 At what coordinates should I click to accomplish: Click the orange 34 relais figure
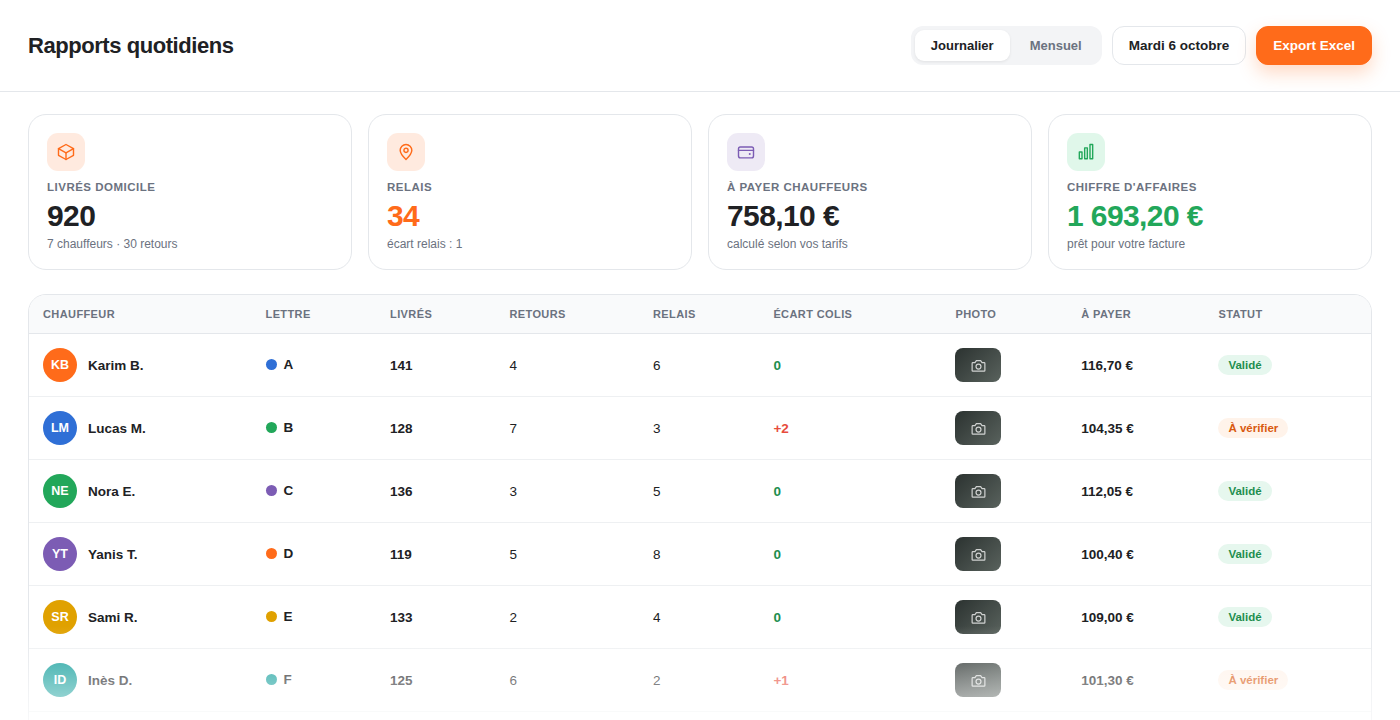pos(403,216)
